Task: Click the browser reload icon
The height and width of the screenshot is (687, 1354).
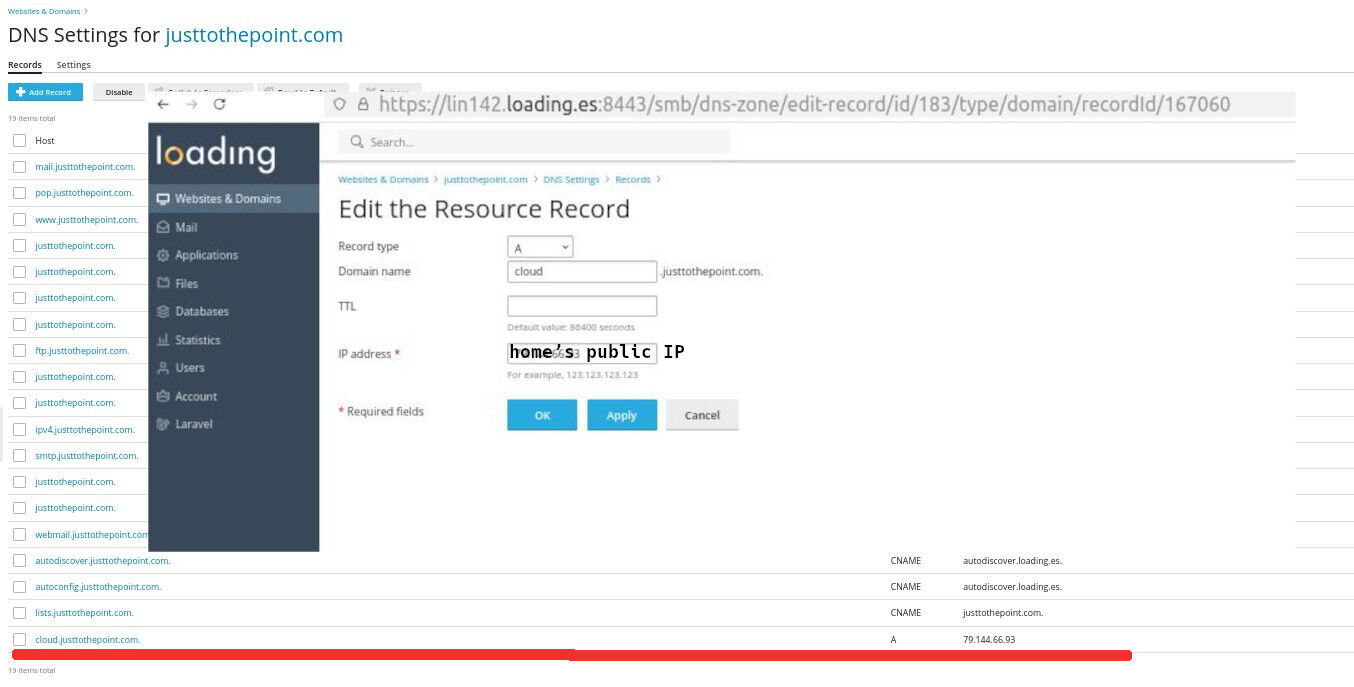Action: click(220, 104)
